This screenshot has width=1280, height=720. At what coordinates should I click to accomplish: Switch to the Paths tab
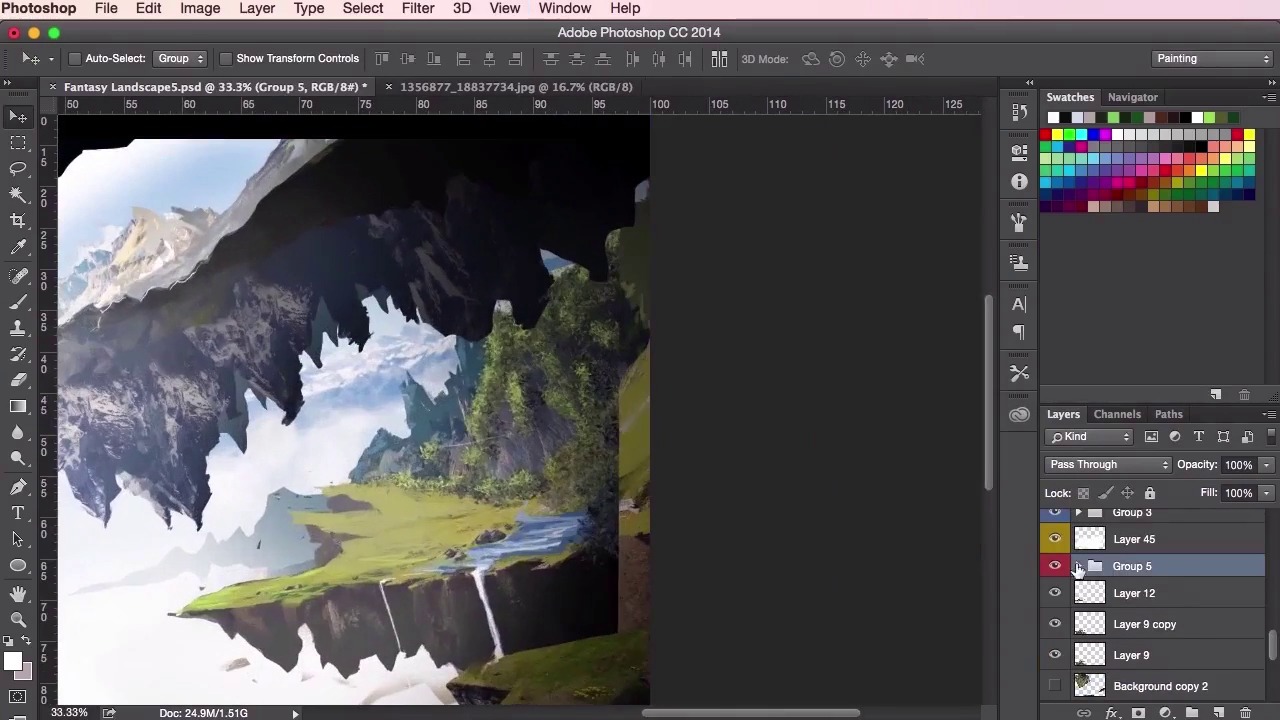pos(1168,414)
